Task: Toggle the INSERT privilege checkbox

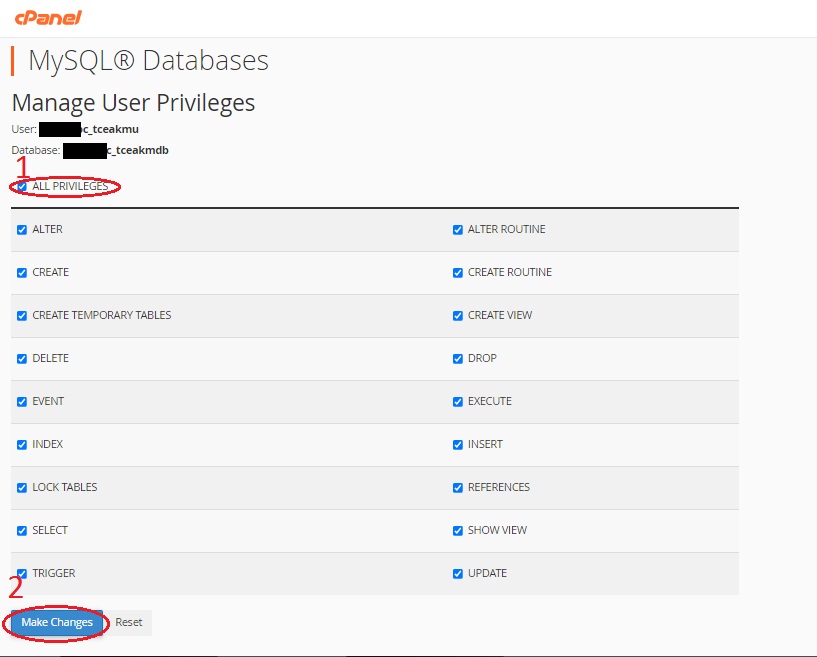Action: point(457,444)
